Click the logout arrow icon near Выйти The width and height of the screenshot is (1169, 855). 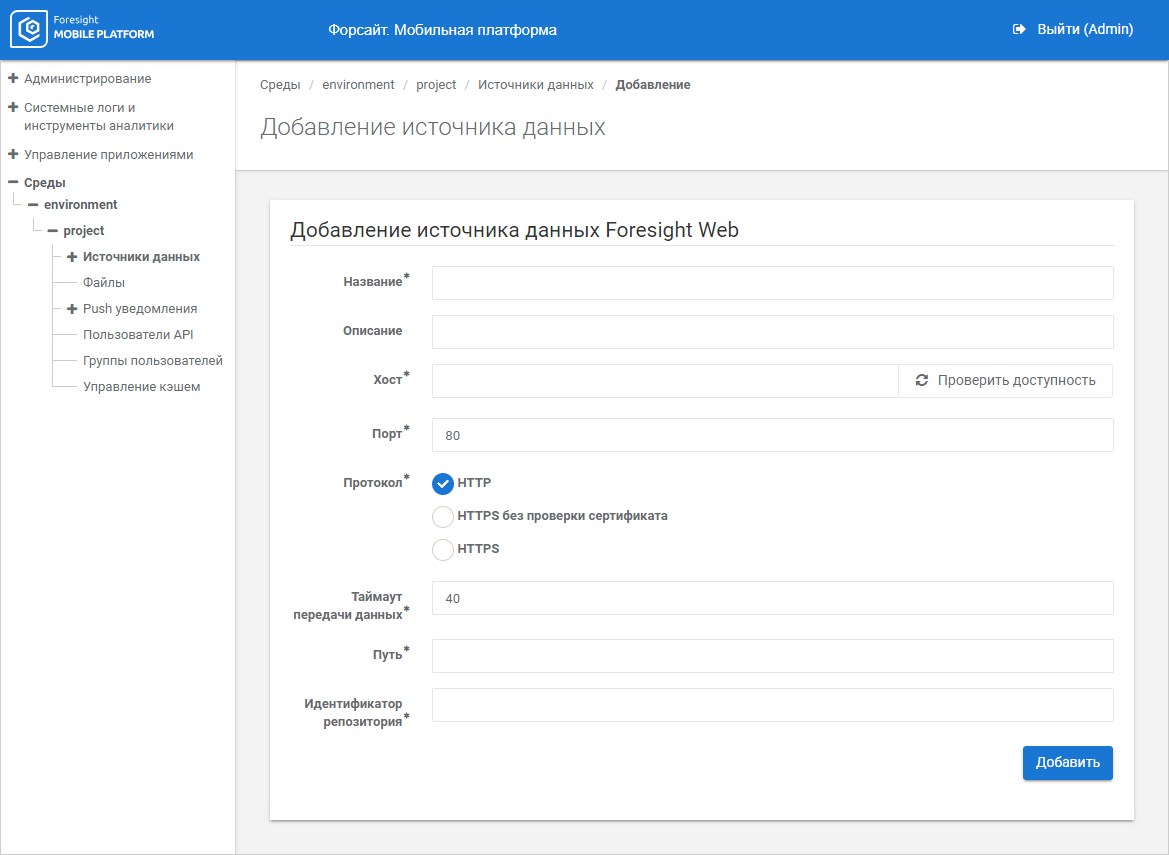[x=1019, y=30]
